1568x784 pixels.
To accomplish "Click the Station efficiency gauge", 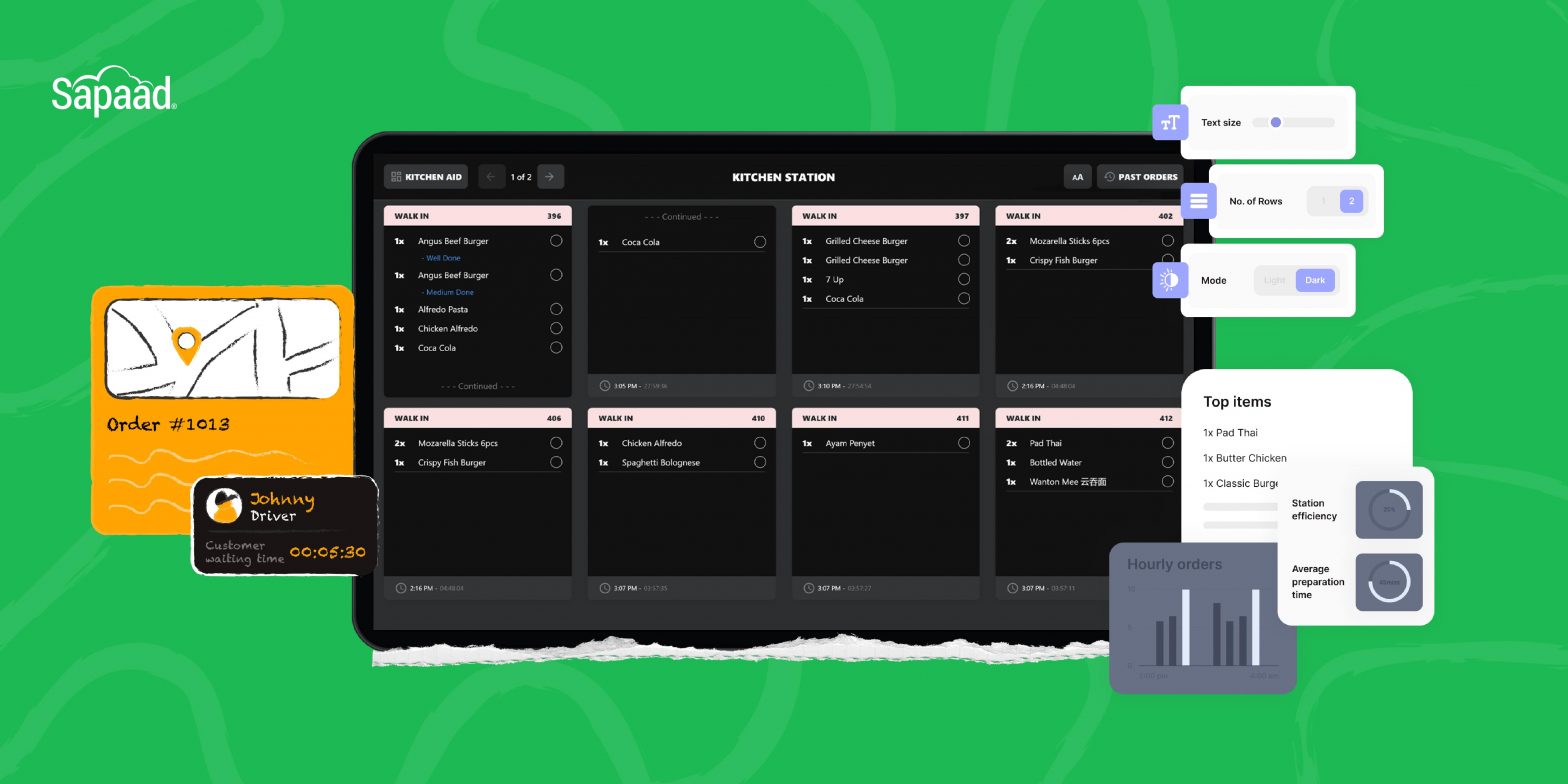I will [x=1389, y=510].
